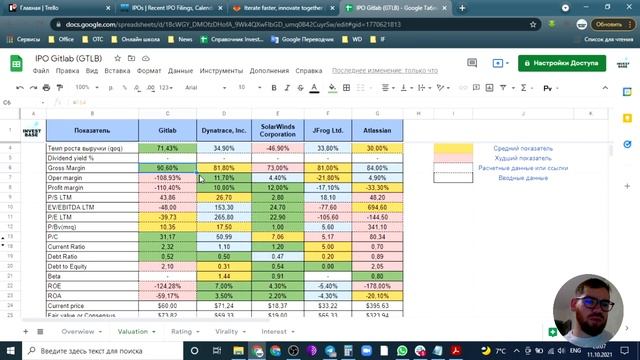This screenshot has width=640, height=360.
Task: Open the Windows notification center
Action: point(624,351)
